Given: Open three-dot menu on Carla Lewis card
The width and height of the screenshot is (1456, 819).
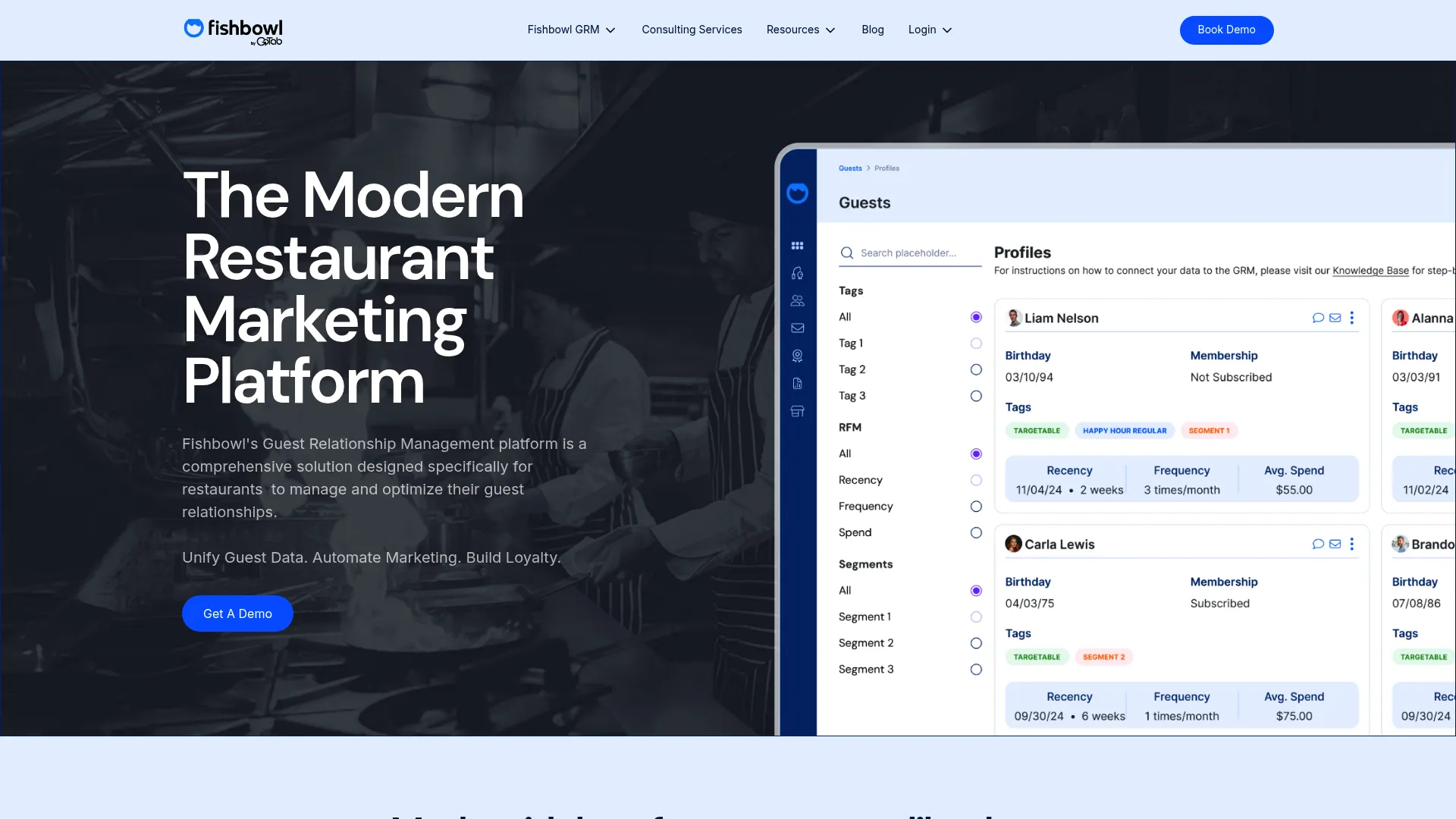Looking at the screenshot, I should coord(1352,544).
